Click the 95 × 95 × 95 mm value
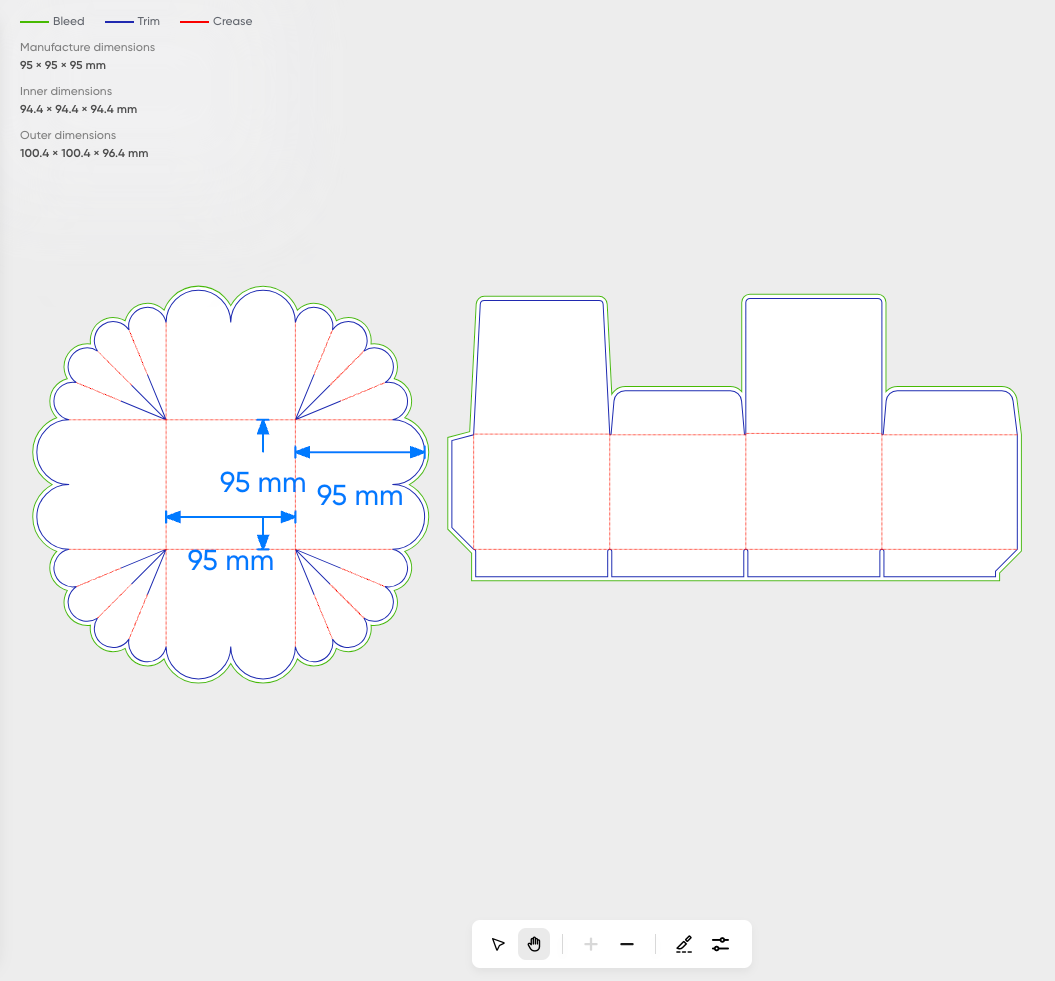Screen dimensions: 1055x981 click(62, 65)
